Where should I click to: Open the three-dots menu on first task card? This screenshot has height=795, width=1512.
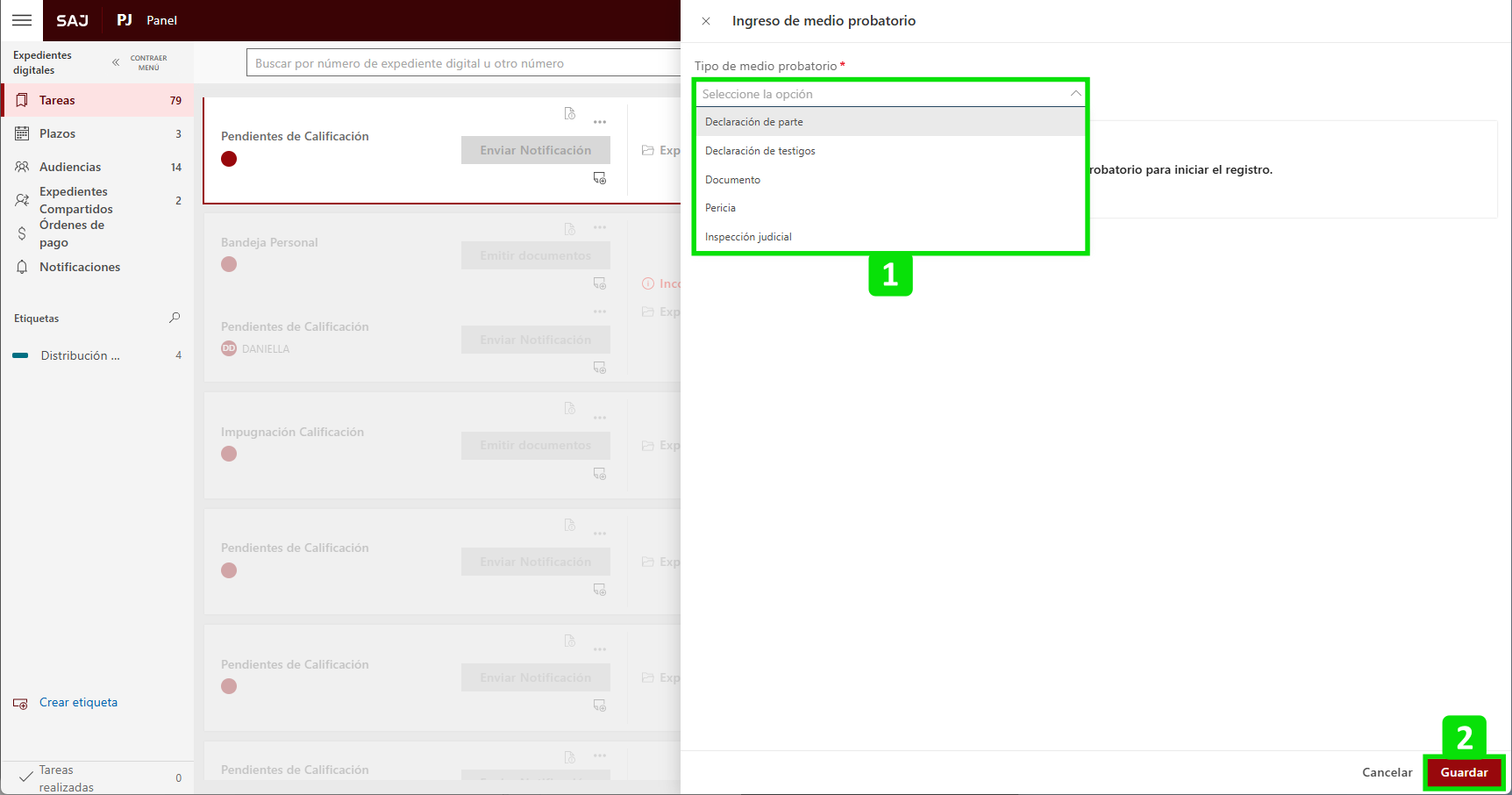[600, 122]
